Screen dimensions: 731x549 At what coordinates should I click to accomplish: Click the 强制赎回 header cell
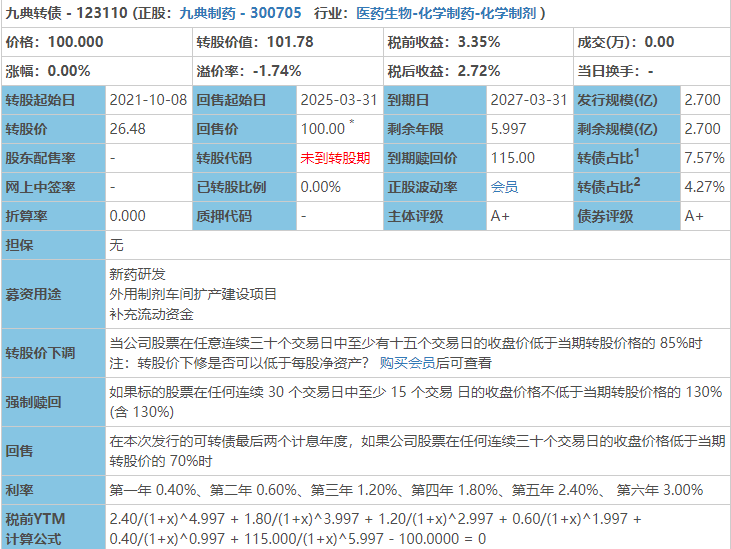(x=54, y=402)
